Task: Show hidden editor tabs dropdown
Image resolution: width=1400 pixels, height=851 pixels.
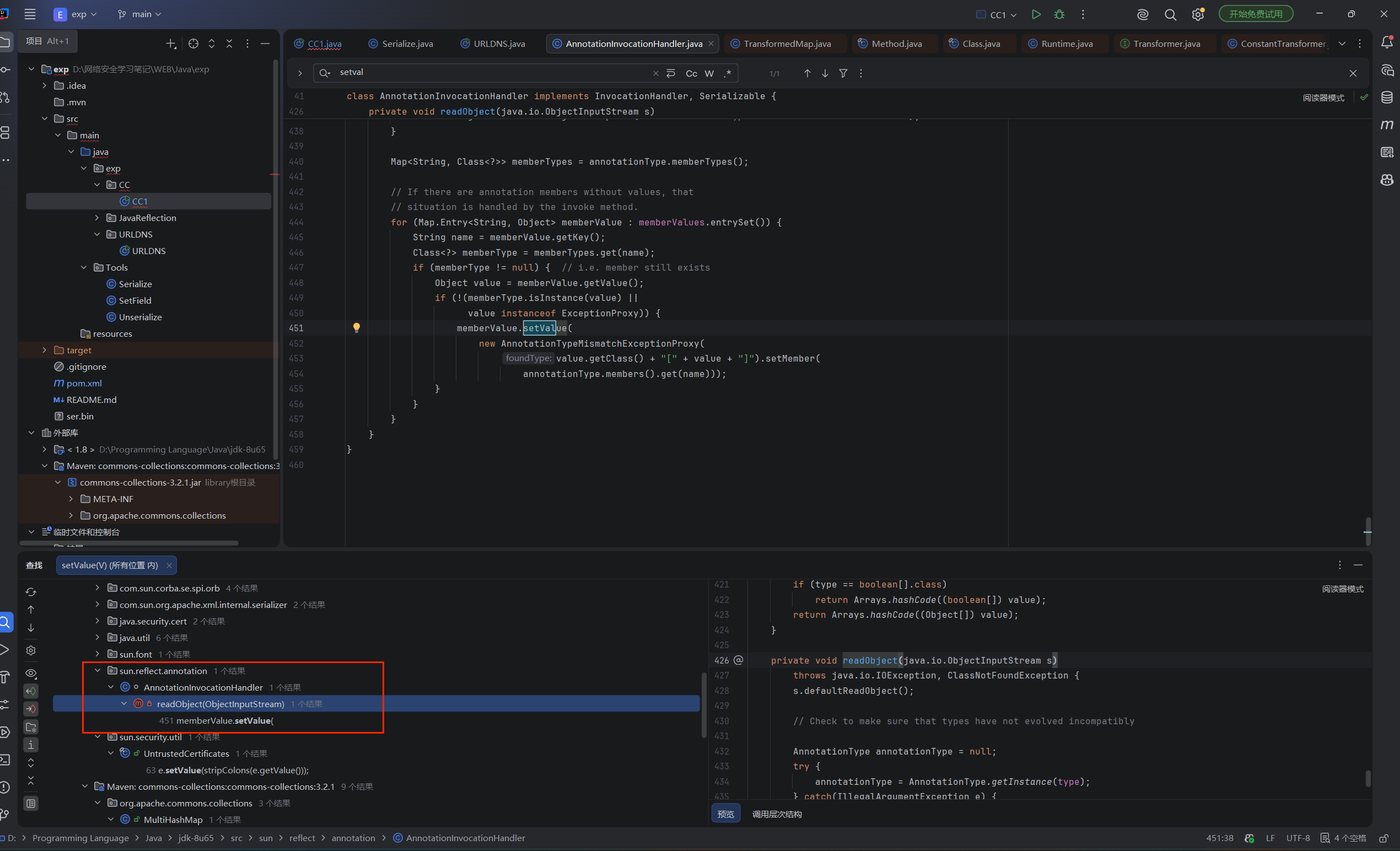Action: (x=1342, y=44)
